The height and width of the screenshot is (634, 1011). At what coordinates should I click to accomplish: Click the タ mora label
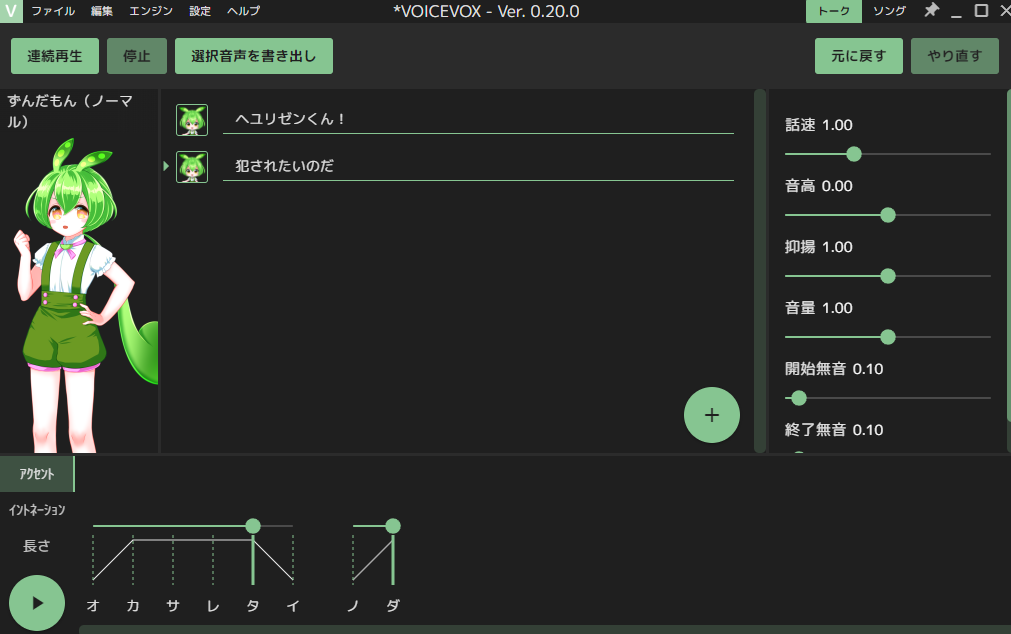[253, 606]
